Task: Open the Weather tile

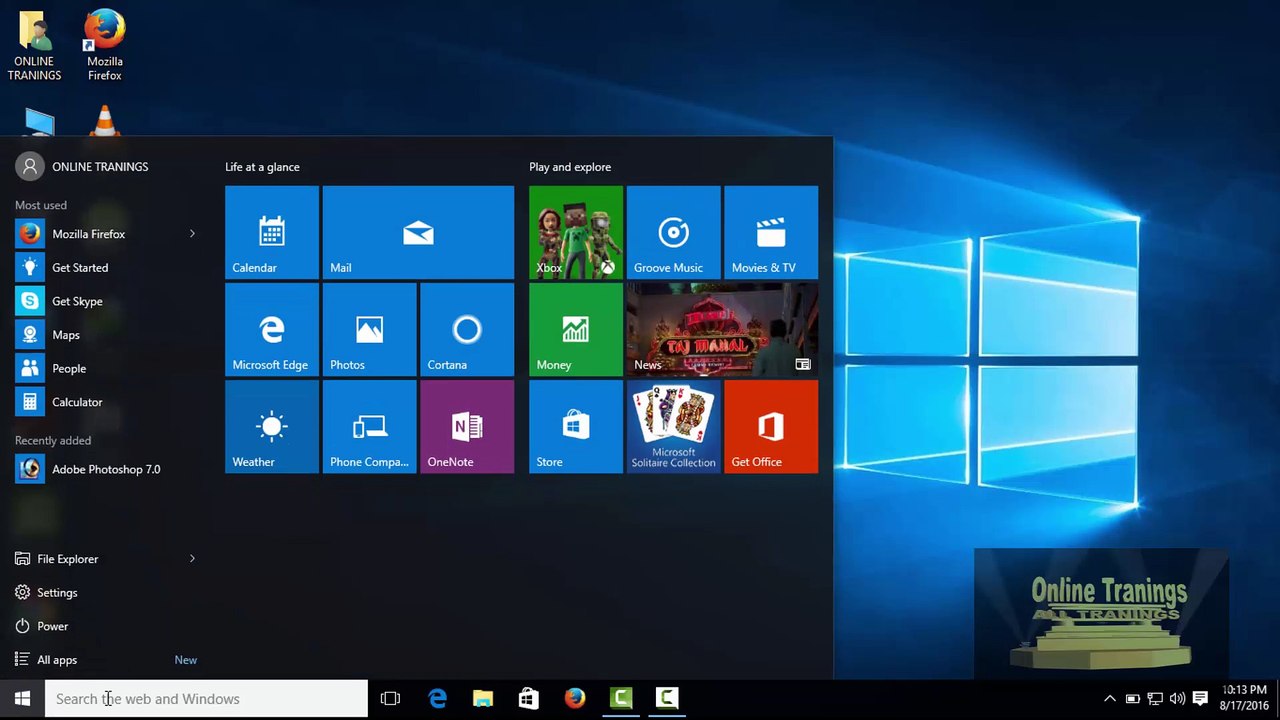Action: point(272,426)
